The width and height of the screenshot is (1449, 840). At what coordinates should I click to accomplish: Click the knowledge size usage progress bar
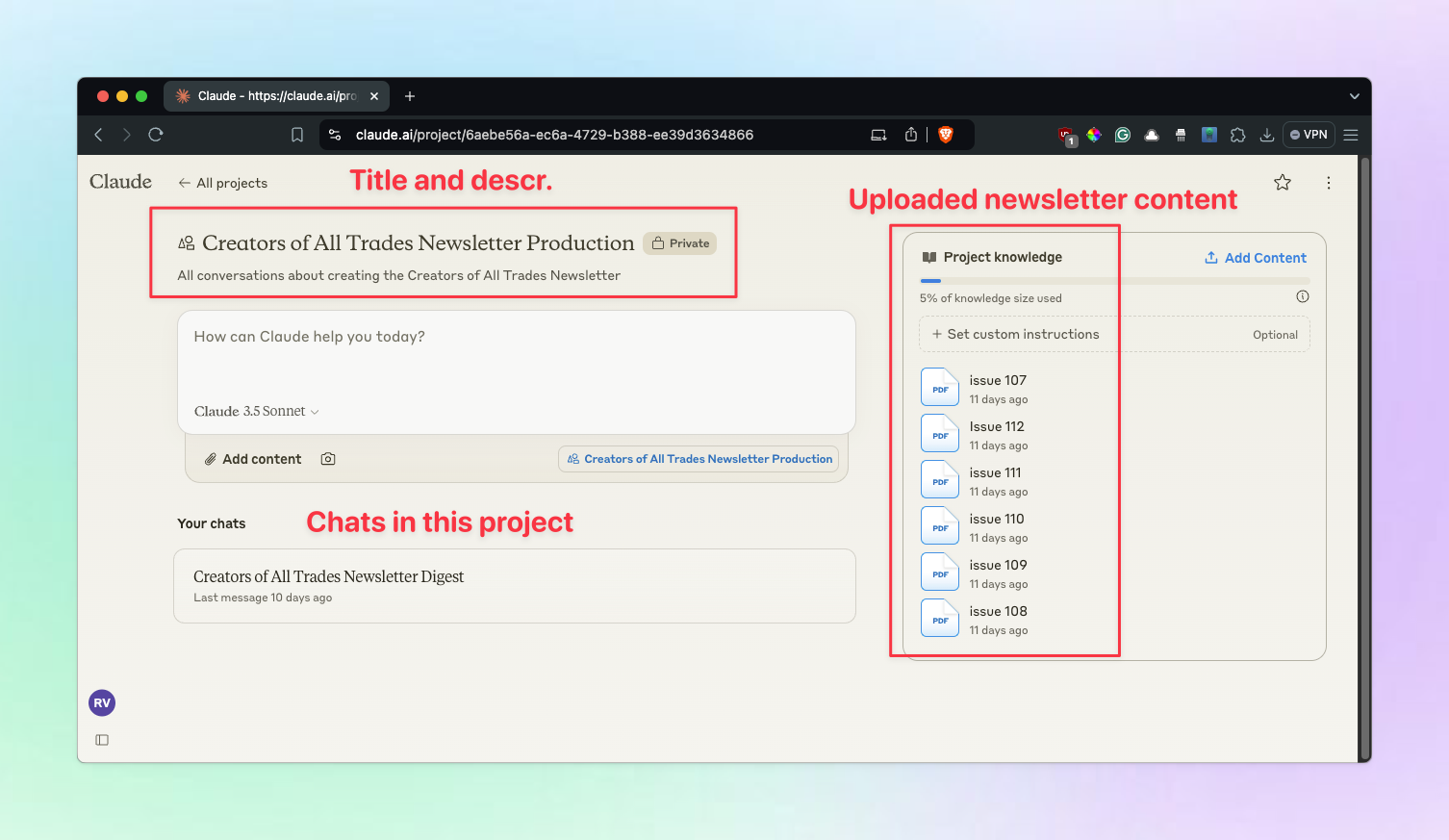1114,281
